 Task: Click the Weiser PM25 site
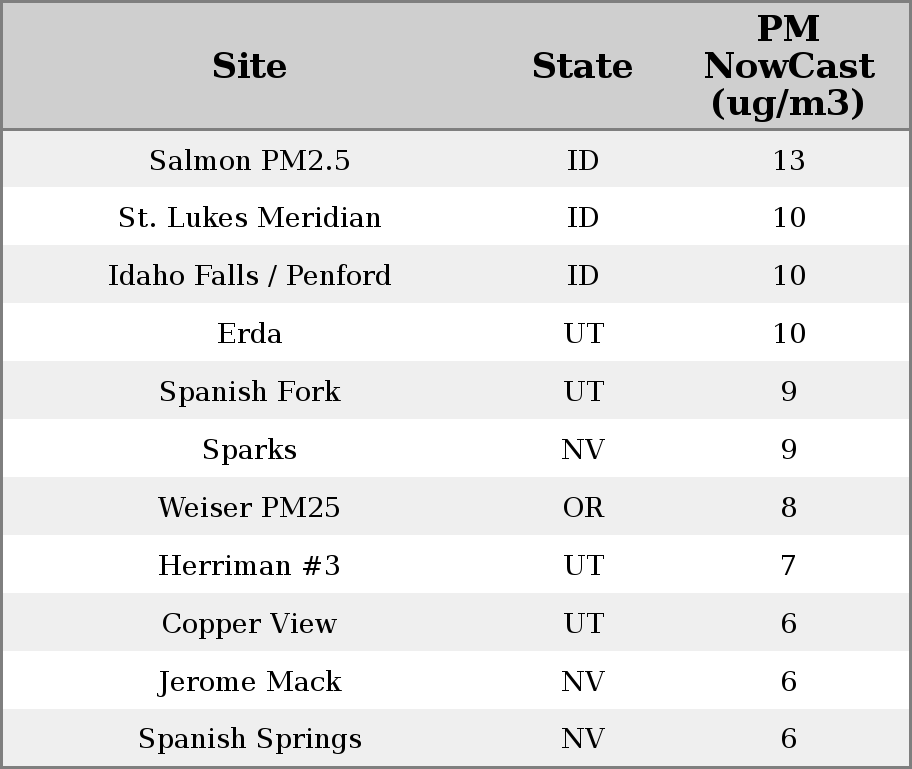249,508
